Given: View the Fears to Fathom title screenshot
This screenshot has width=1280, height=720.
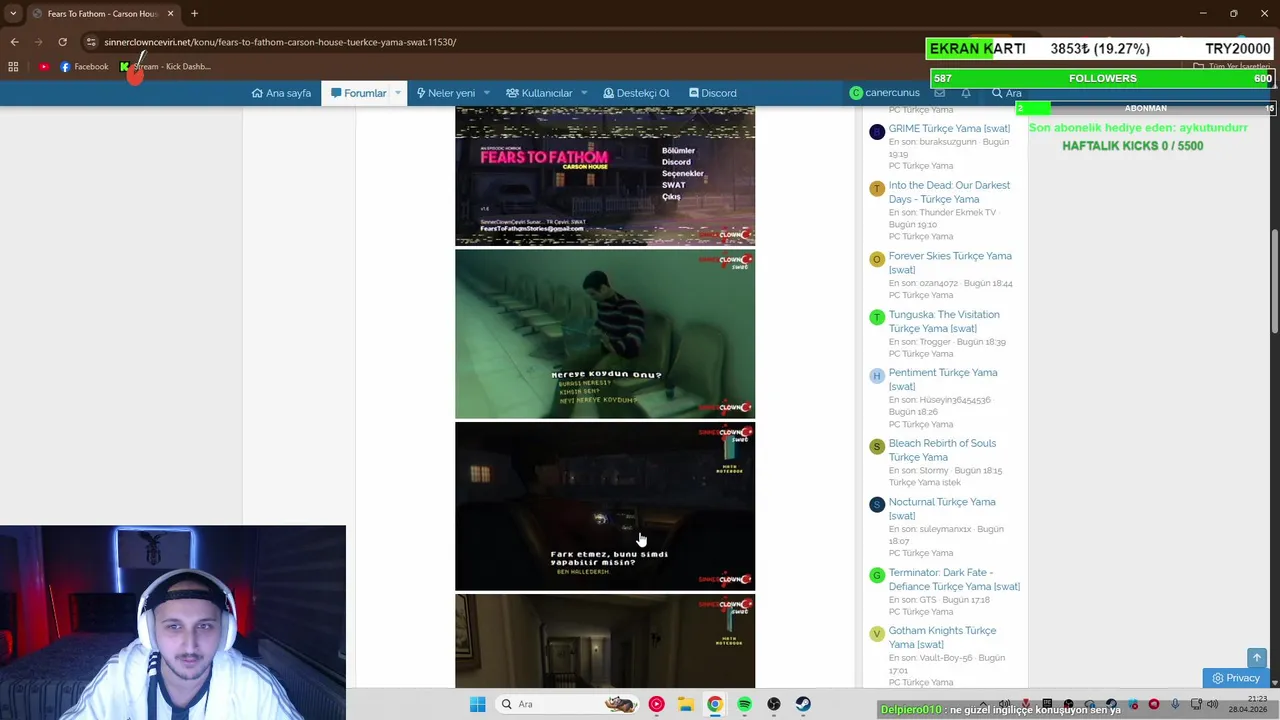Looking at the screenshot, I should (x=605, y=176).
